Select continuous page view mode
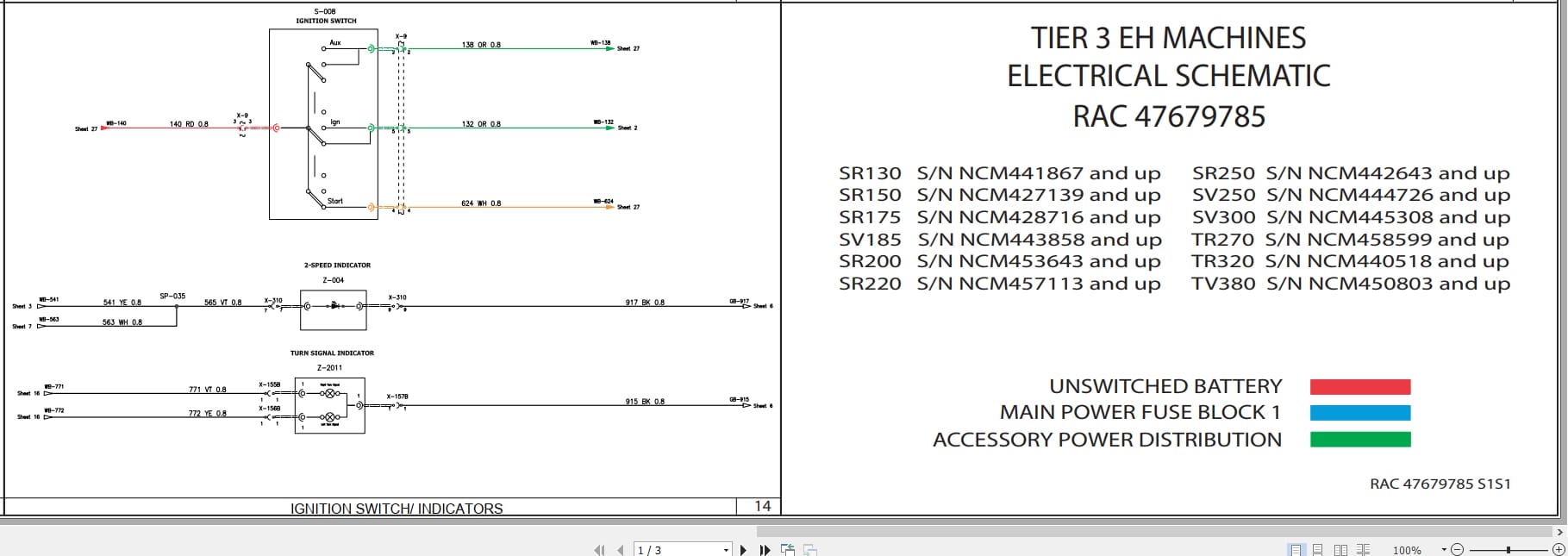Viewport: 1568px width, 556px height. coord(1317,550)
